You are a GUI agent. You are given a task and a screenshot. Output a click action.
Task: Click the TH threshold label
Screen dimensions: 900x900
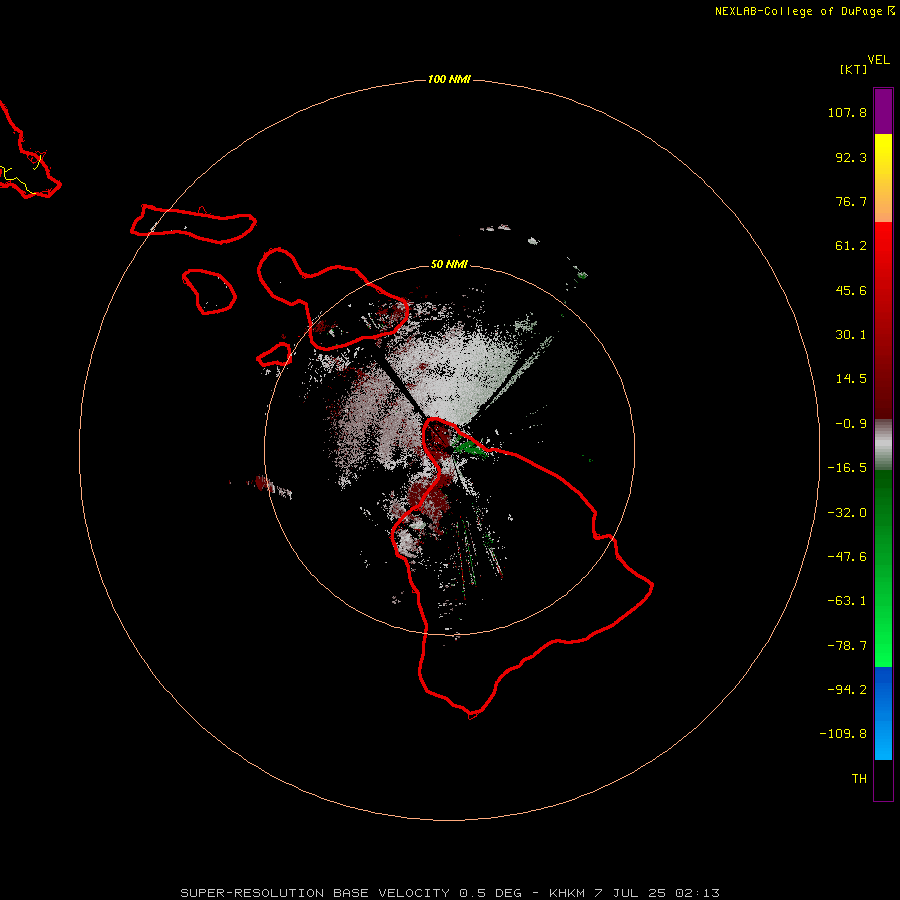click(x=859, y=779)
